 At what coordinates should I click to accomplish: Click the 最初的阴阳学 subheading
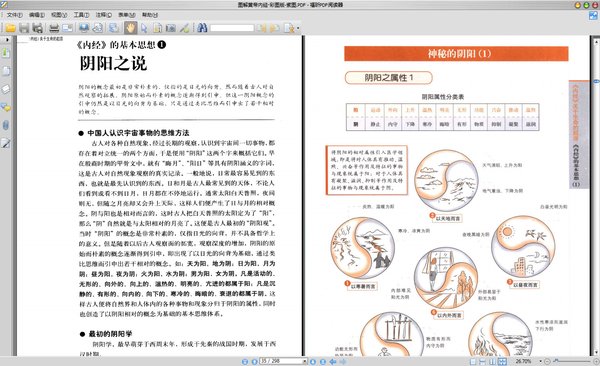(x=110, y=334)
